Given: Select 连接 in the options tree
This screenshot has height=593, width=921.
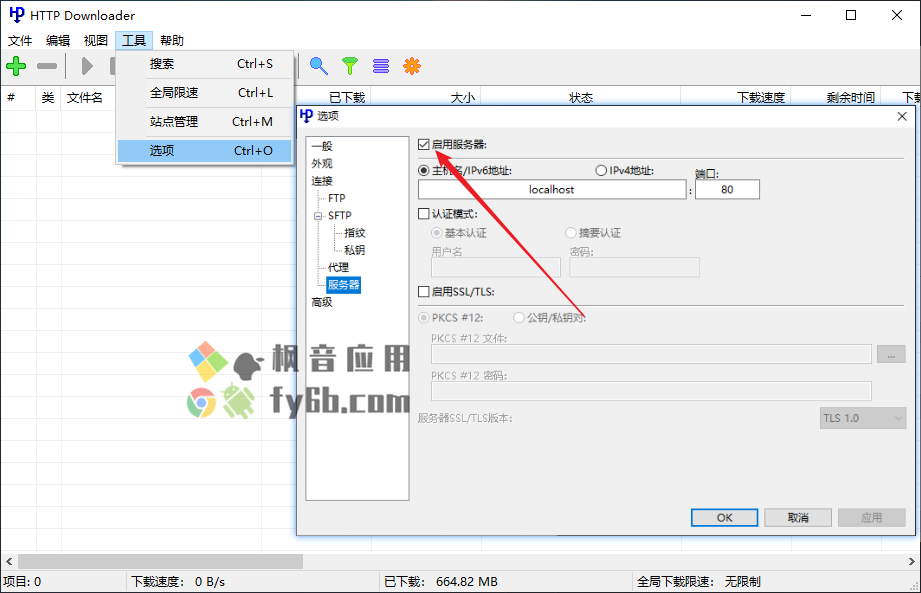Looking at the screenshot, I should [x=322, y=181].
